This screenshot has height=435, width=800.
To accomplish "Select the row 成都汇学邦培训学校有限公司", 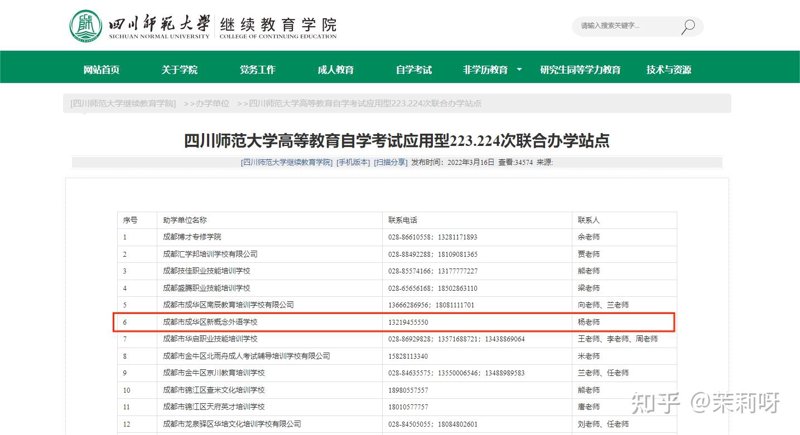I will click(x=397, y=254).
